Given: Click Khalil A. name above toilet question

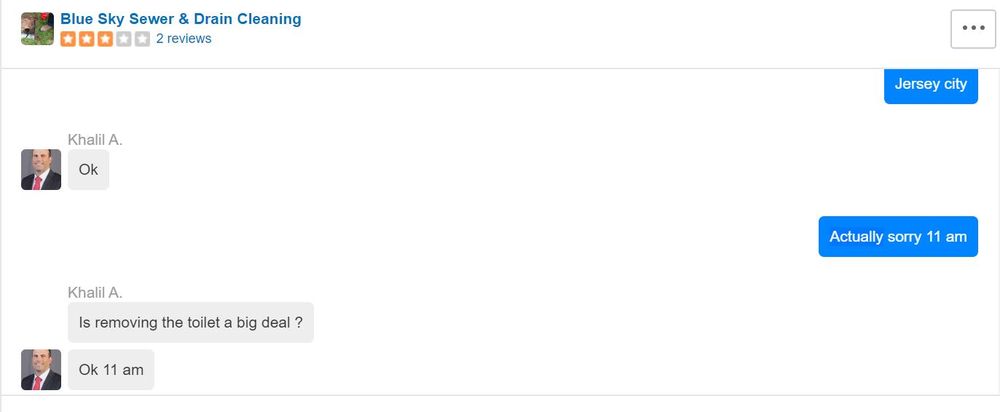Looking at the screenshot, I should click(95, 292).
